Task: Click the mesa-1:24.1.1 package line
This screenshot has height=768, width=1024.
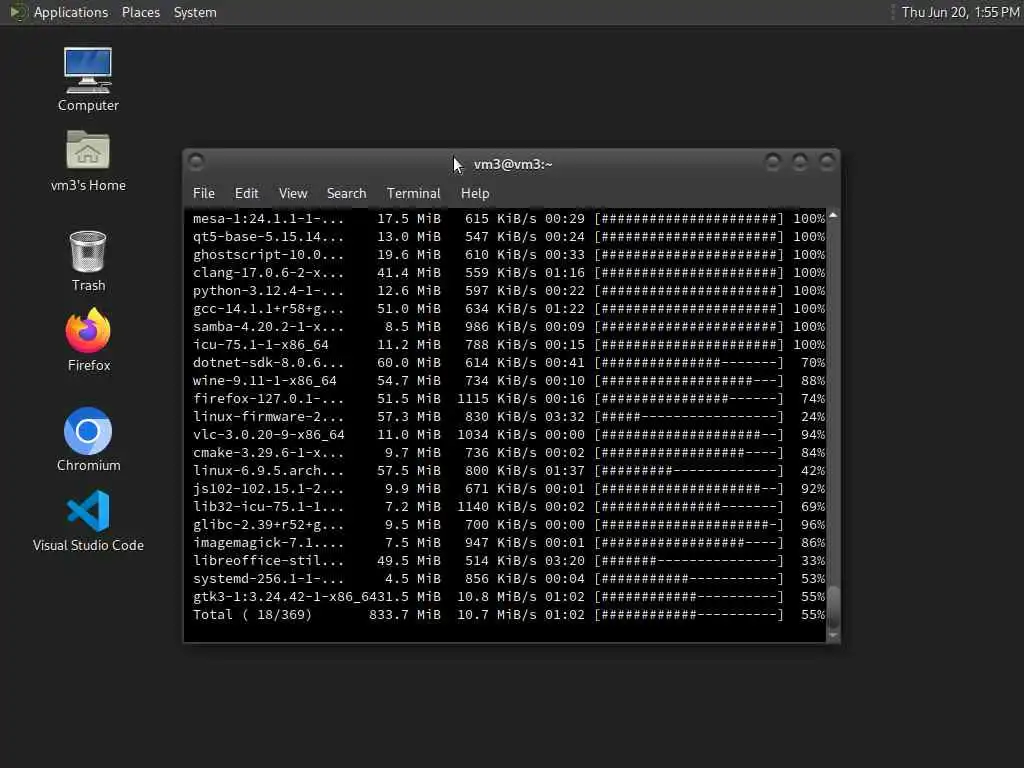Action: tap(509, 219)
